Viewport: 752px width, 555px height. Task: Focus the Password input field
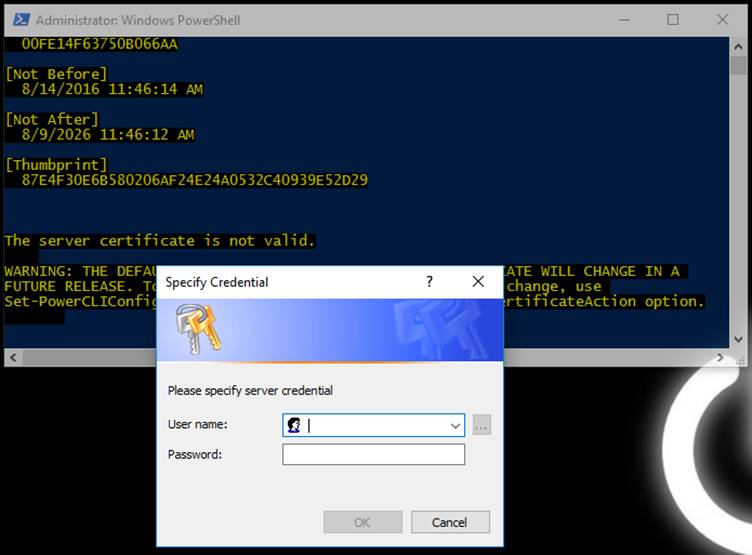(373, 454)
